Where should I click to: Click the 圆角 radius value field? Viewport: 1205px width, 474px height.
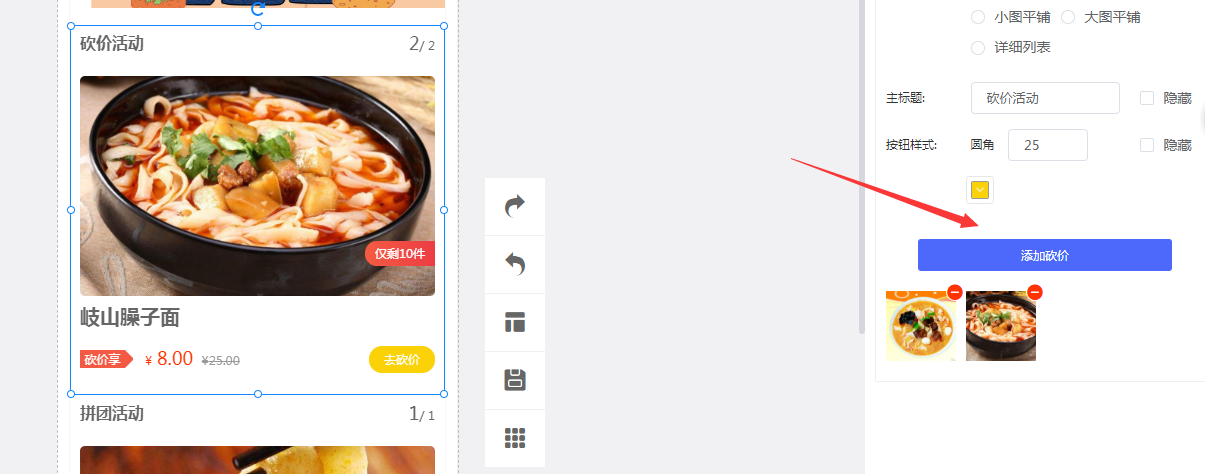click(1048, 145)
